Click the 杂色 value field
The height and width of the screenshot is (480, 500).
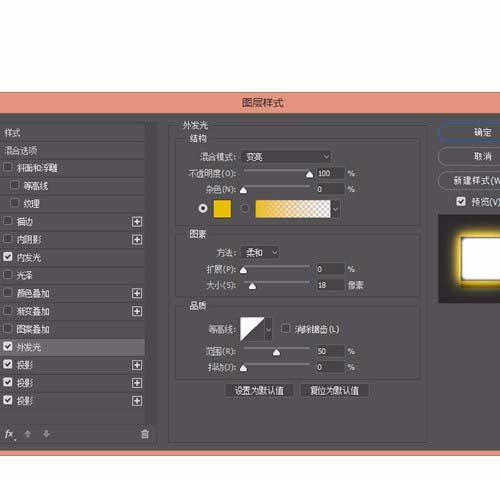pyautogui.click(x=330, y=189)
